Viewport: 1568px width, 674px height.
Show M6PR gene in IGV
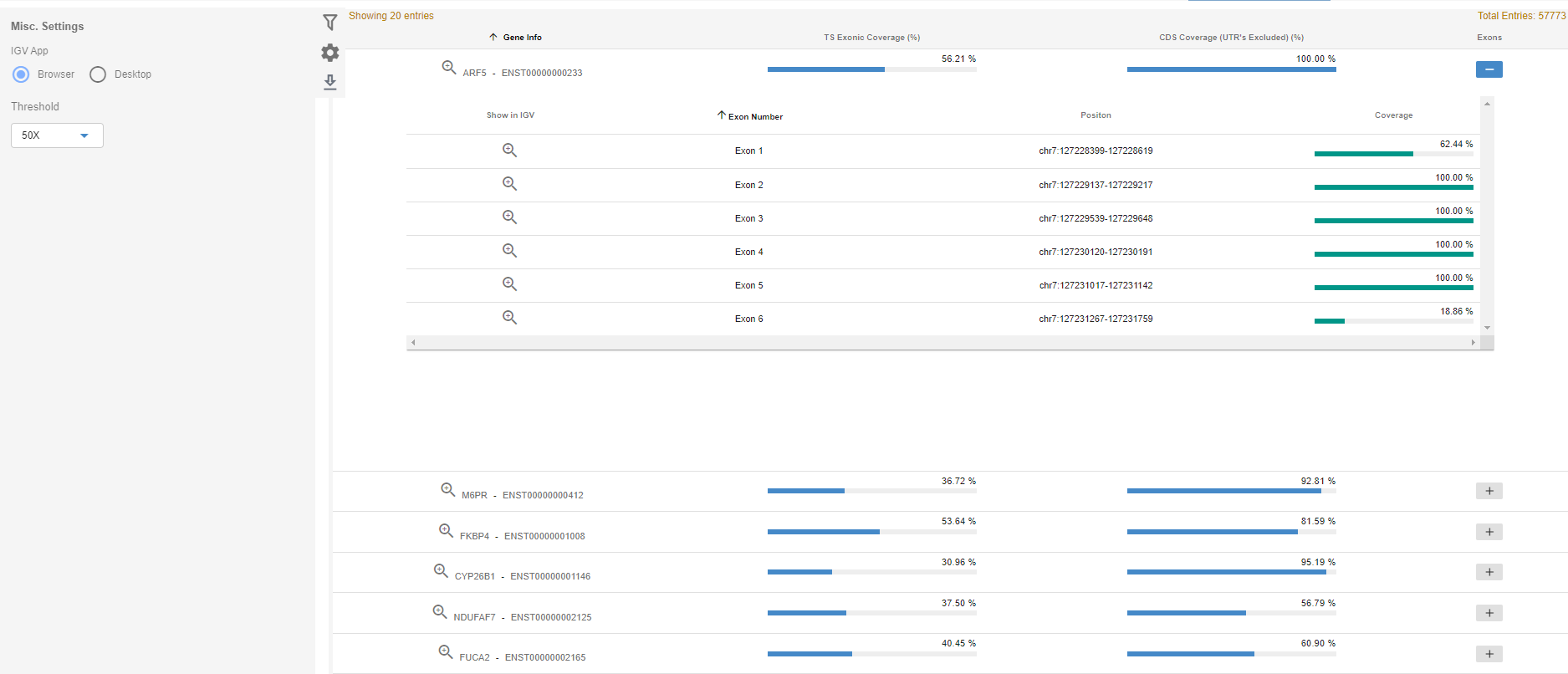point(448,489)
